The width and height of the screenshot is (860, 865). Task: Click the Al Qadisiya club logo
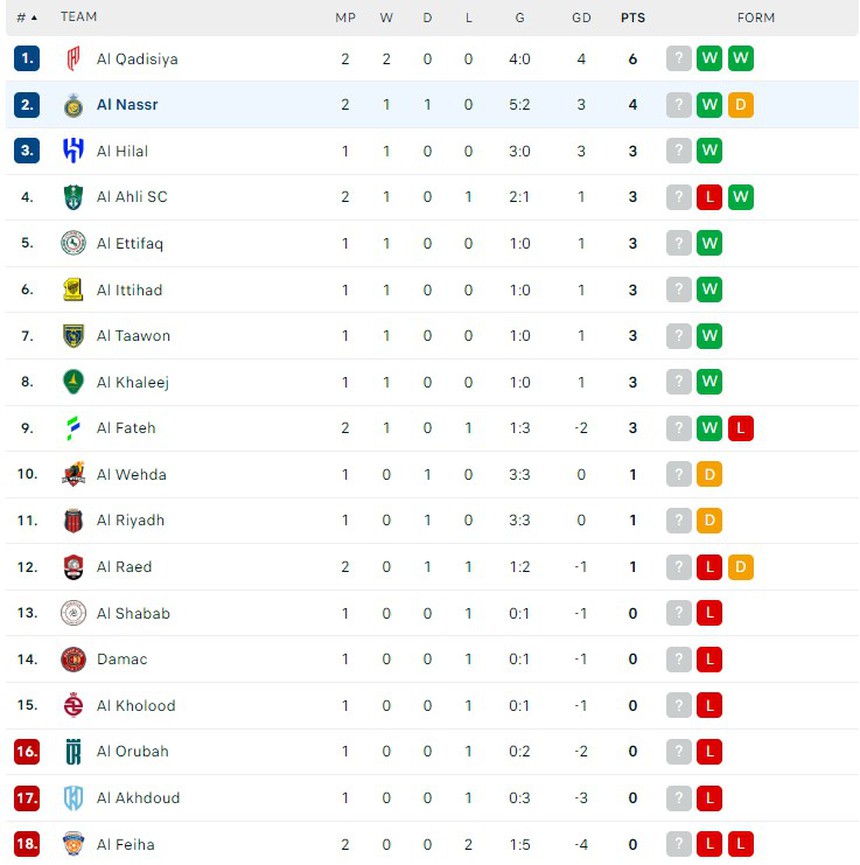click(x=73, y=59)
